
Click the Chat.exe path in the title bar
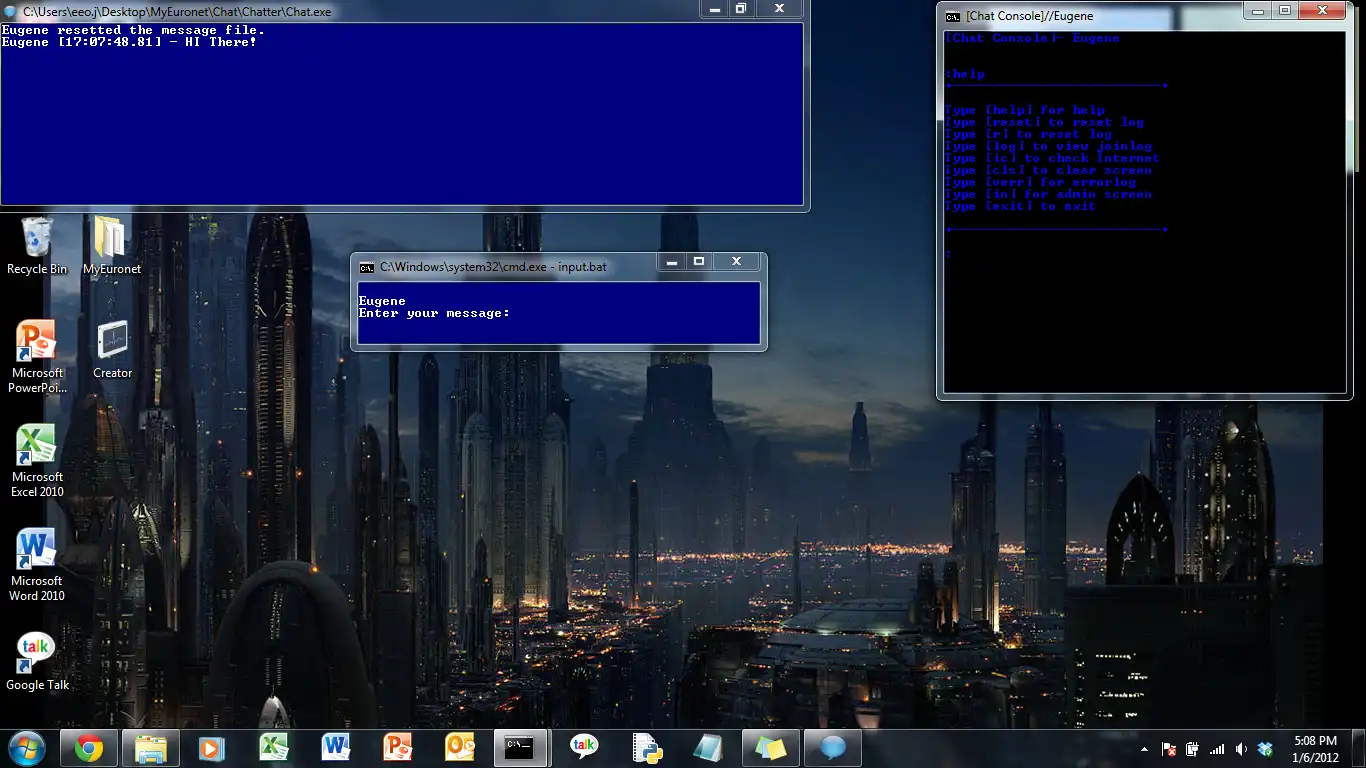[x=177, y=12]
